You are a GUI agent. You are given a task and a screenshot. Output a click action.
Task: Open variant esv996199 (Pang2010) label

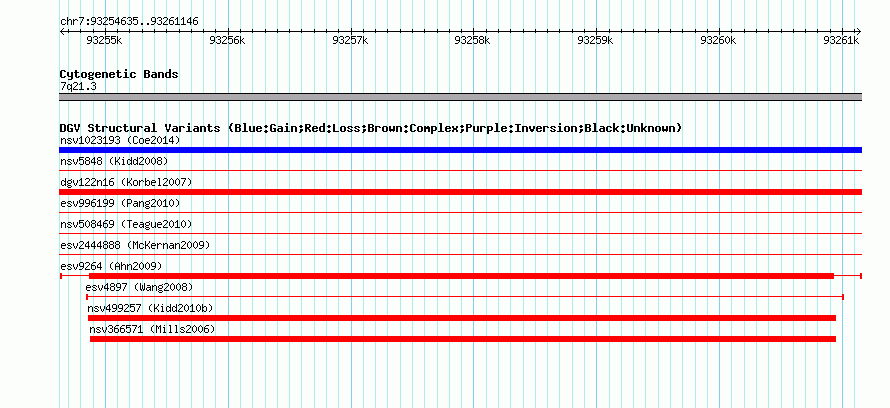pyautogui.click(x=120, y=203)
